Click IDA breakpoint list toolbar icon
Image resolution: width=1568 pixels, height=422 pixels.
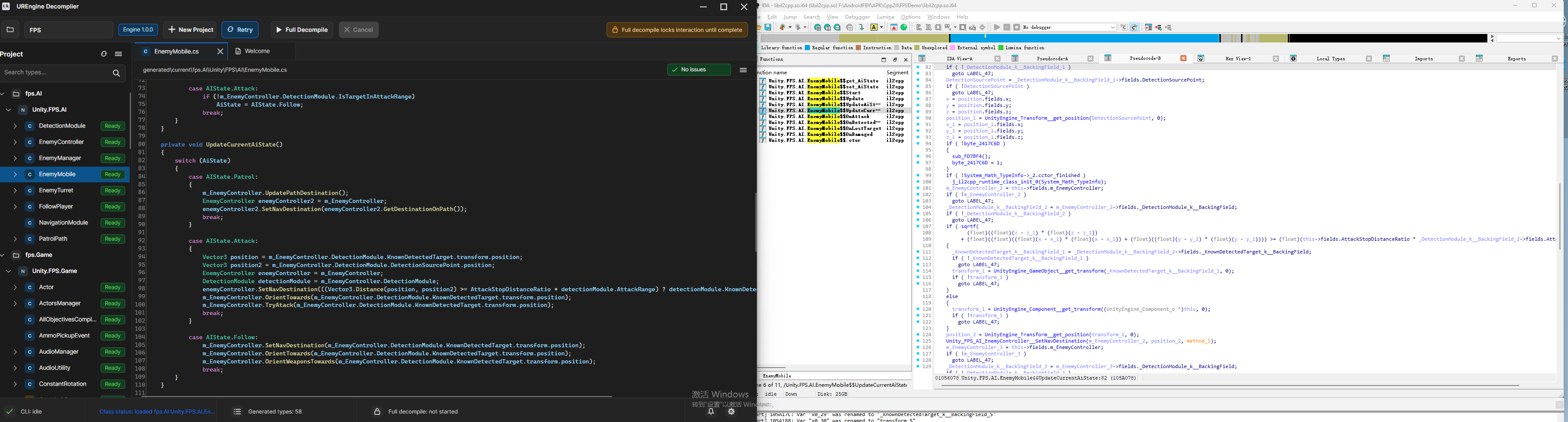coord(1149,28)
